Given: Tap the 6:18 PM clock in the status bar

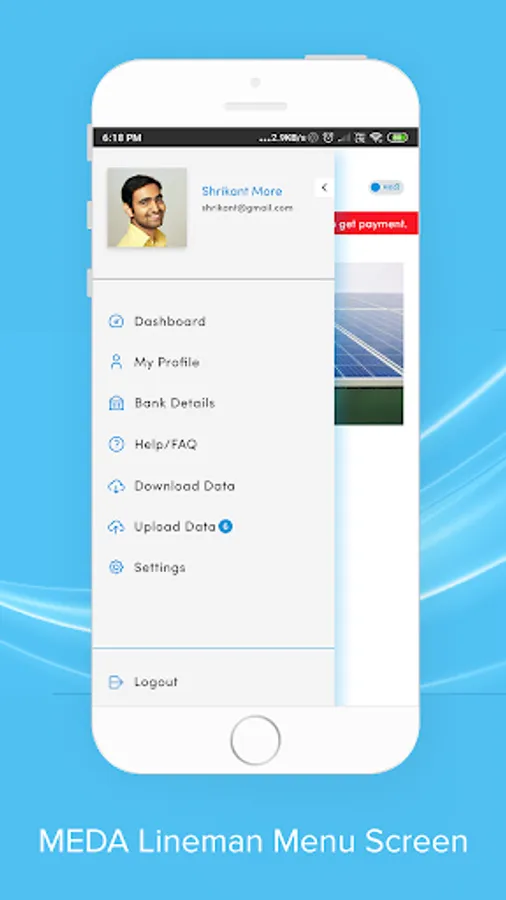Looking at the screenshot, I should coord(122,138).
